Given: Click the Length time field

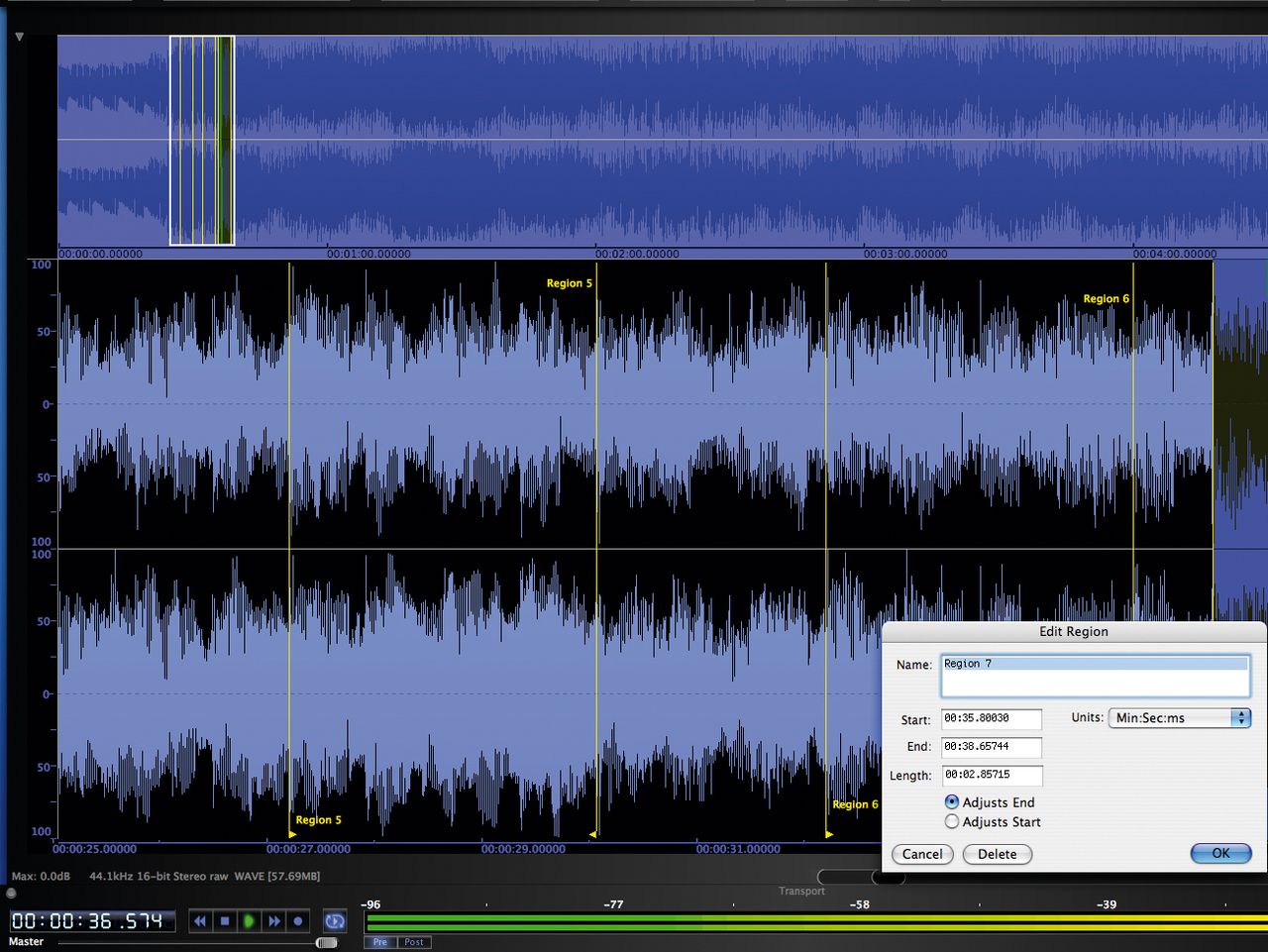Looking at the screenshot, I should click(991, 775).
